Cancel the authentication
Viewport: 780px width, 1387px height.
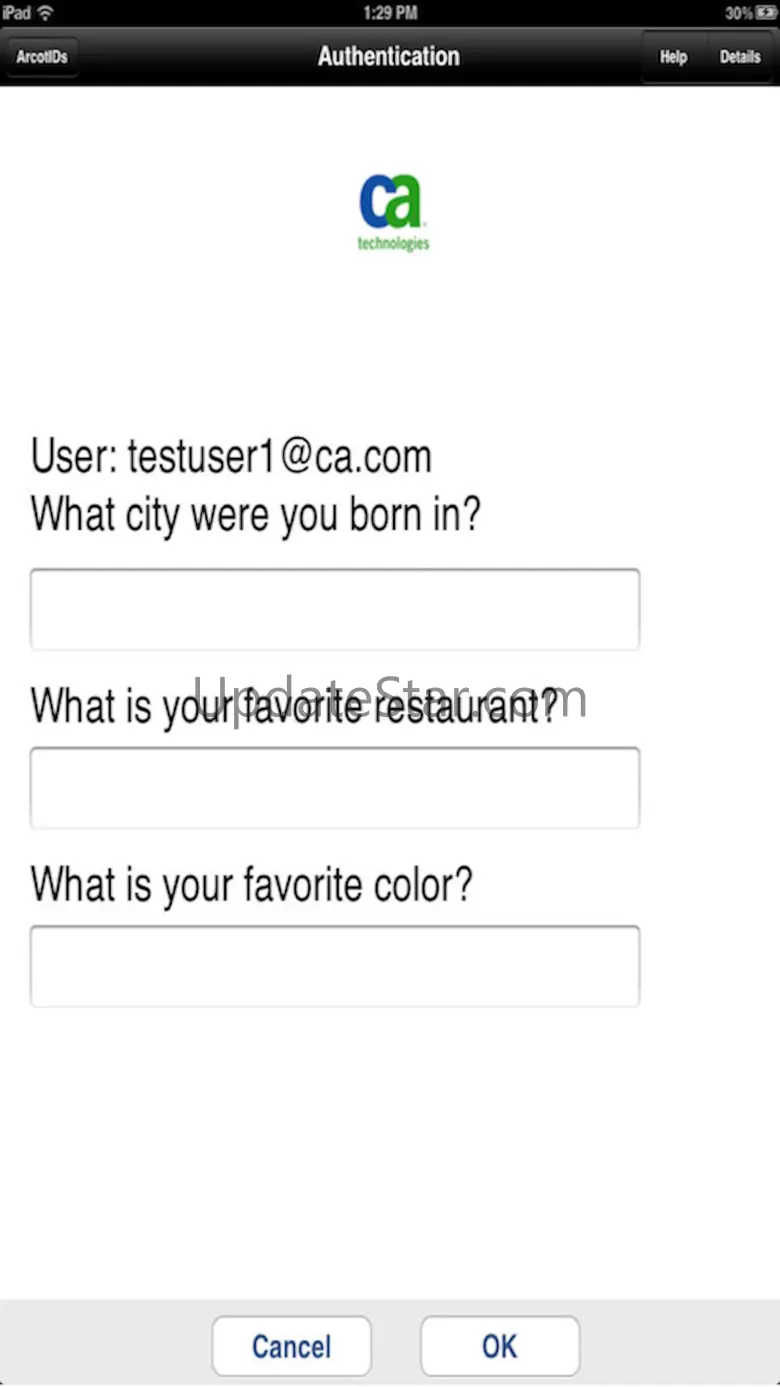click(x=291, y=1346)
